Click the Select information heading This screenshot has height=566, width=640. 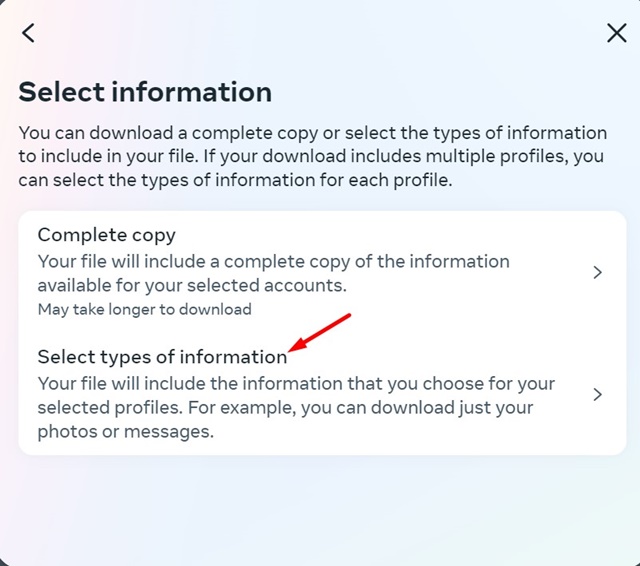coord(145,92)
